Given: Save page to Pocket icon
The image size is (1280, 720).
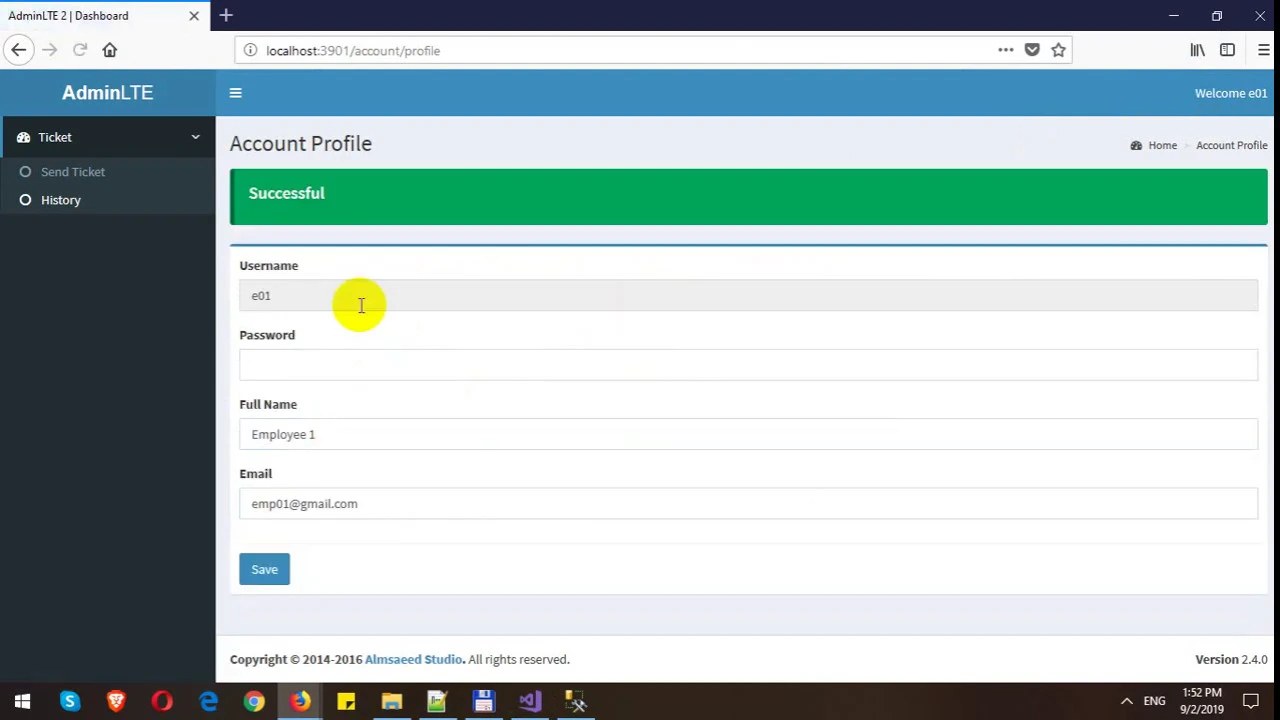Looking at the screenshot, I should tap(1032, 50).
